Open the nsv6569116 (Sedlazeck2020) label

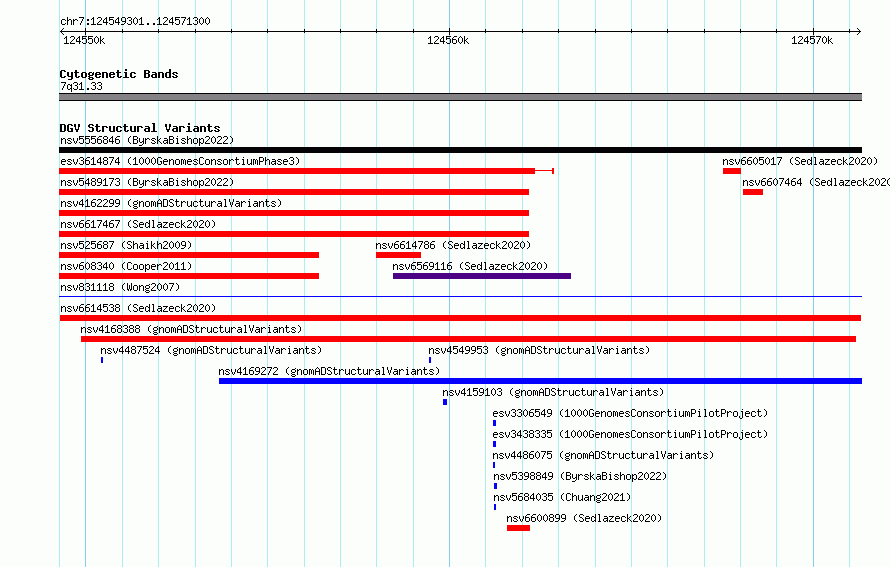click(x=470, y=266)
